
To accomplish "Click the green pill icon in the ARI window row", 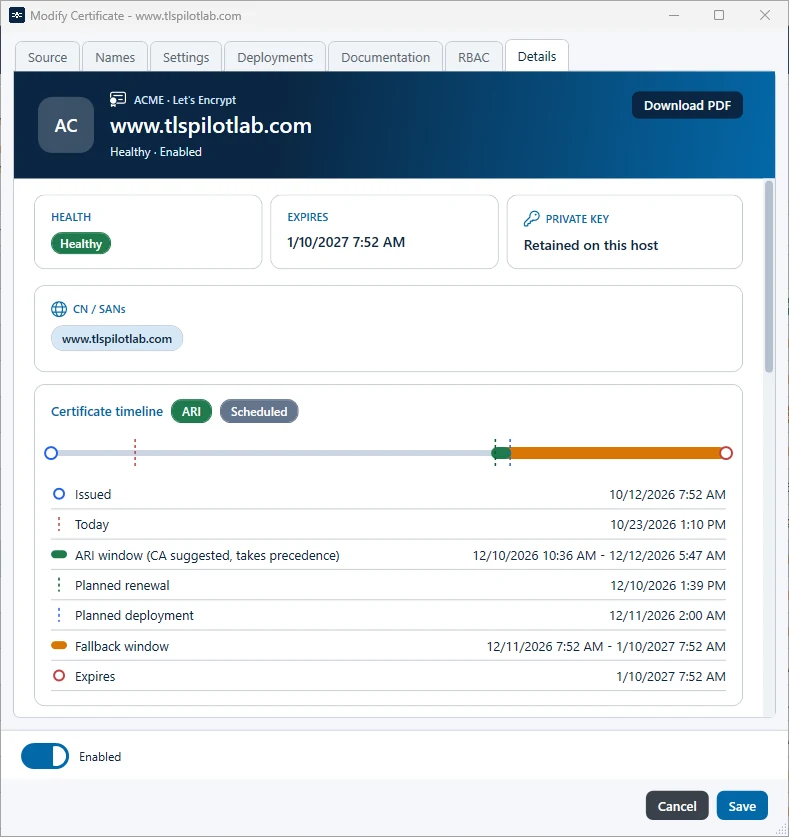I will pyautogui.click(x=59, y=555).
